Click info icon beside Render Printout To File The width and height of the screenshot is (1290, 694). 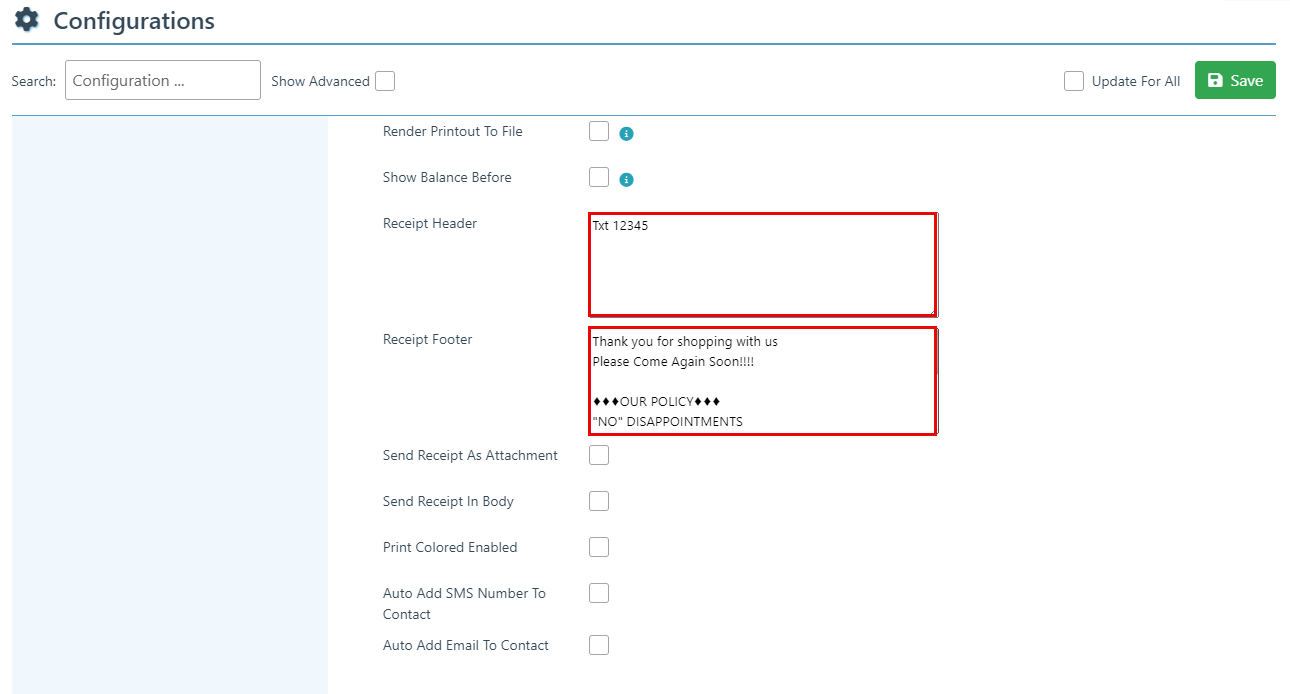tap(626, 134)
